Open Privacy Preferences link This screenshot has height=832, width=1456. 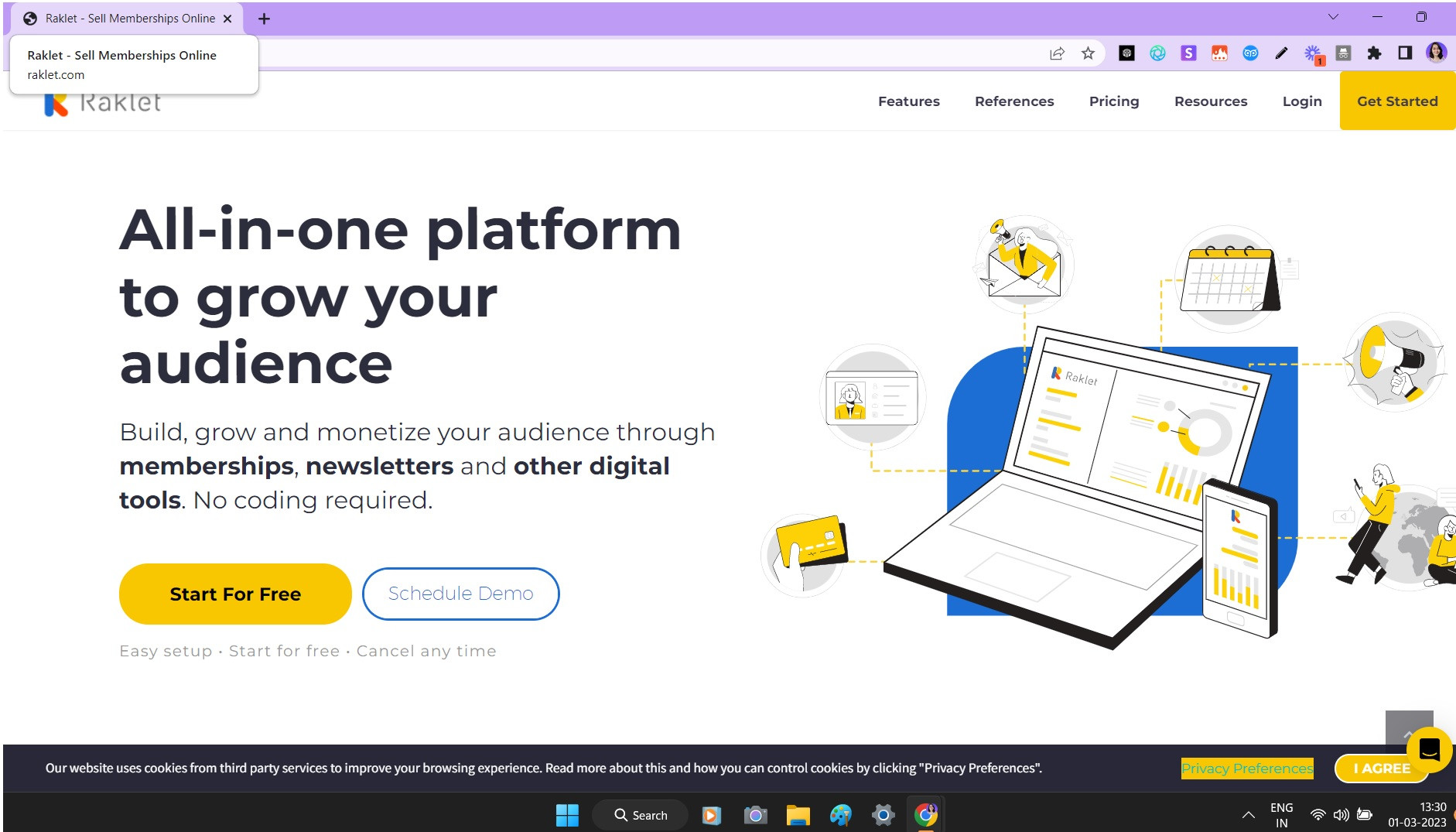coord(1247,768)
